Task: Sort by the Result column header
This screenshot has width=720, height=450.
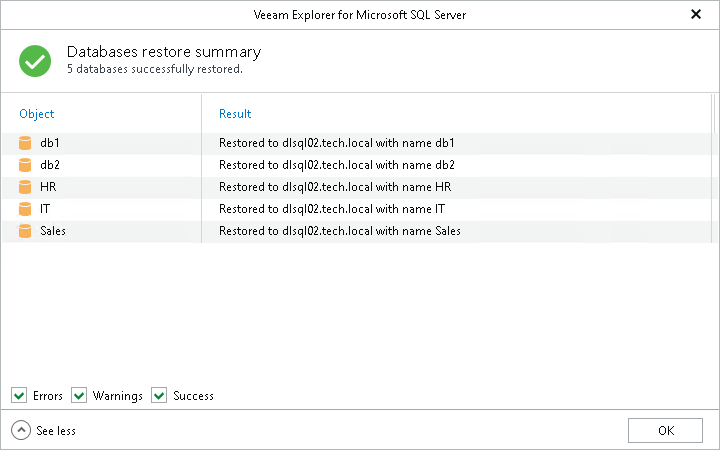Action: coord(235,114)
